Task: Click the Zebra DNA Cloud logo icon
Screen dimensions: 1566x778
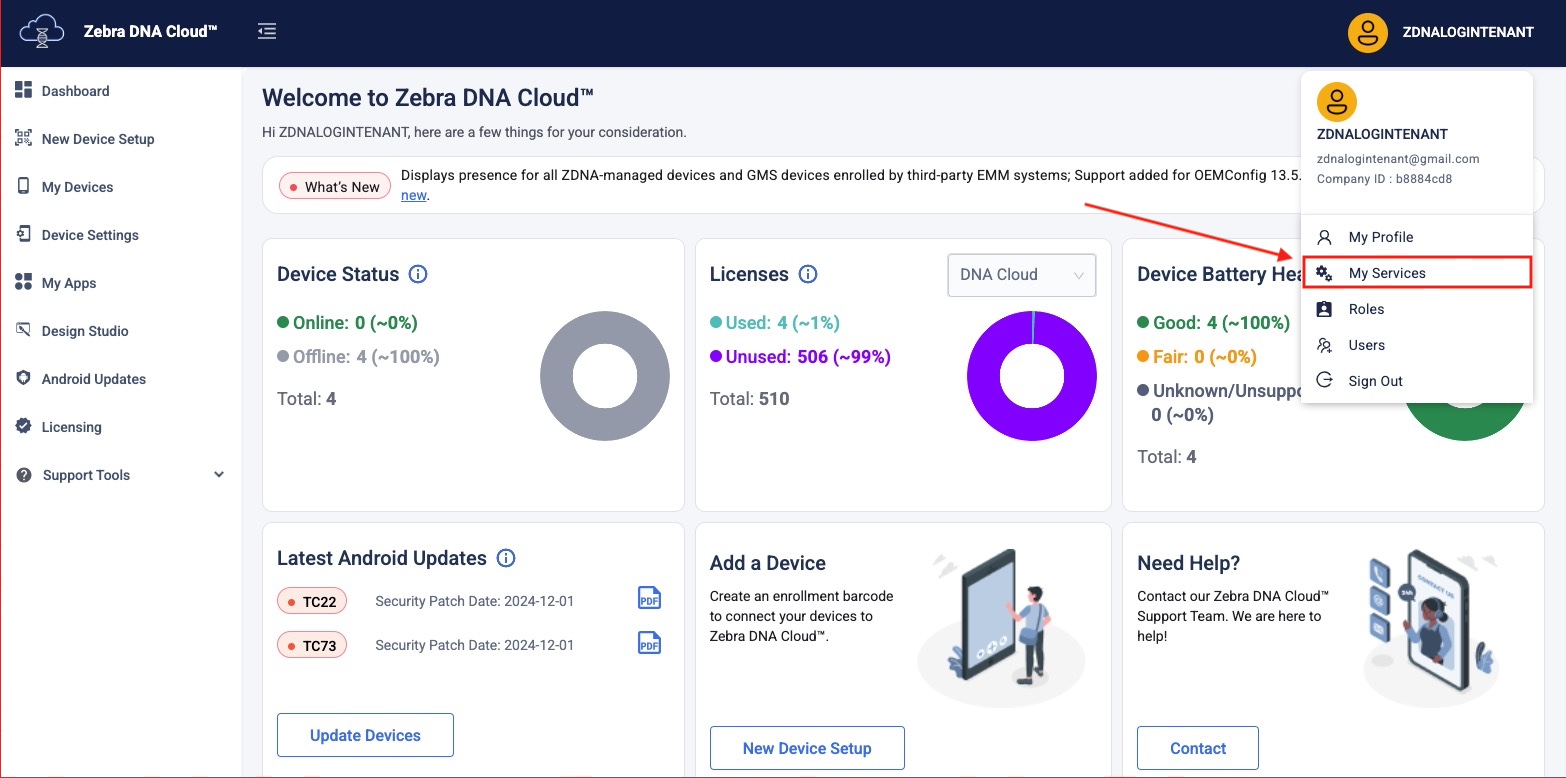Action: click(42, 31)
